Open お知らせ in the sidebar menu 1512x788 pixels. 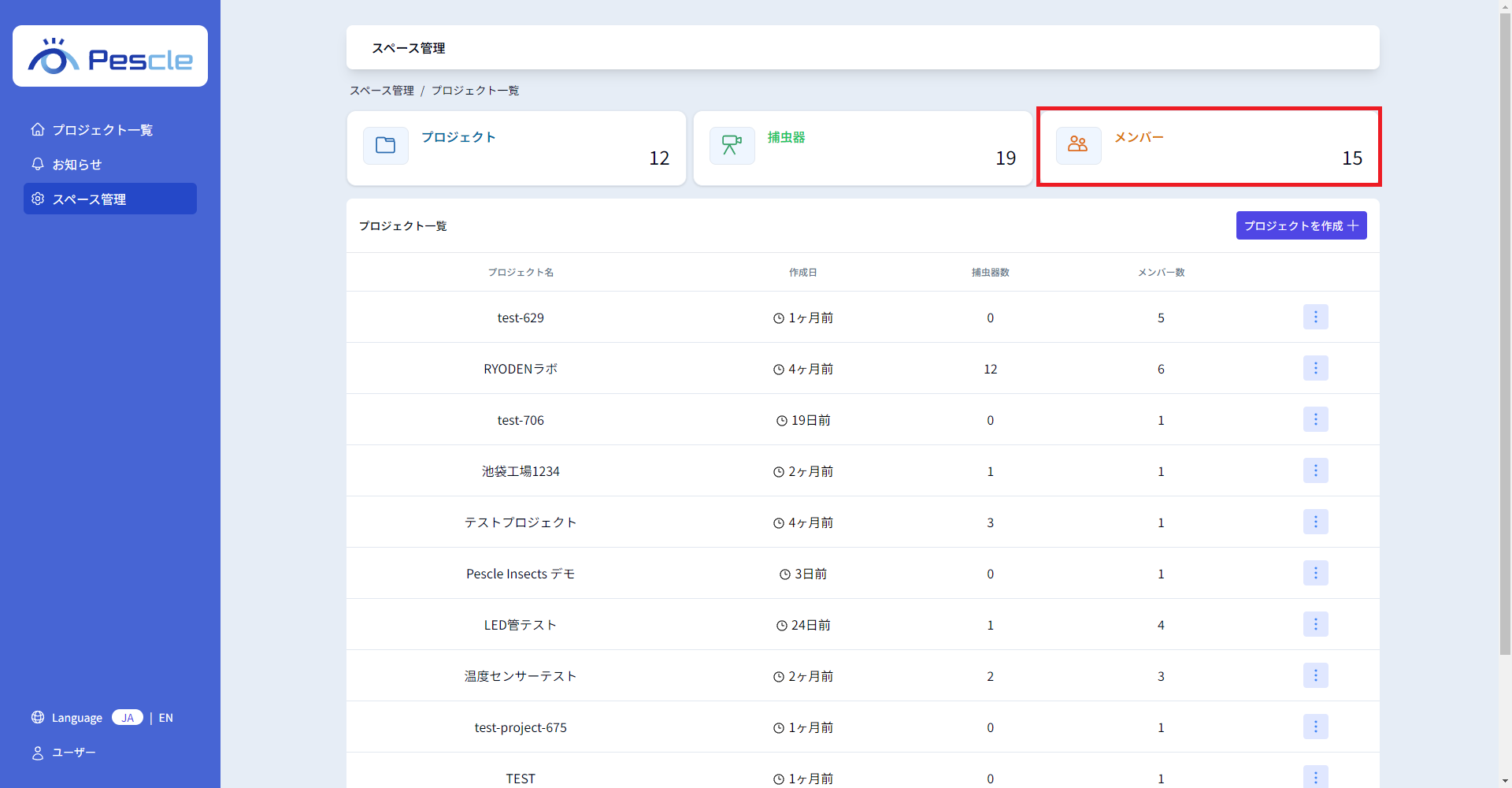tap(77, 164)
